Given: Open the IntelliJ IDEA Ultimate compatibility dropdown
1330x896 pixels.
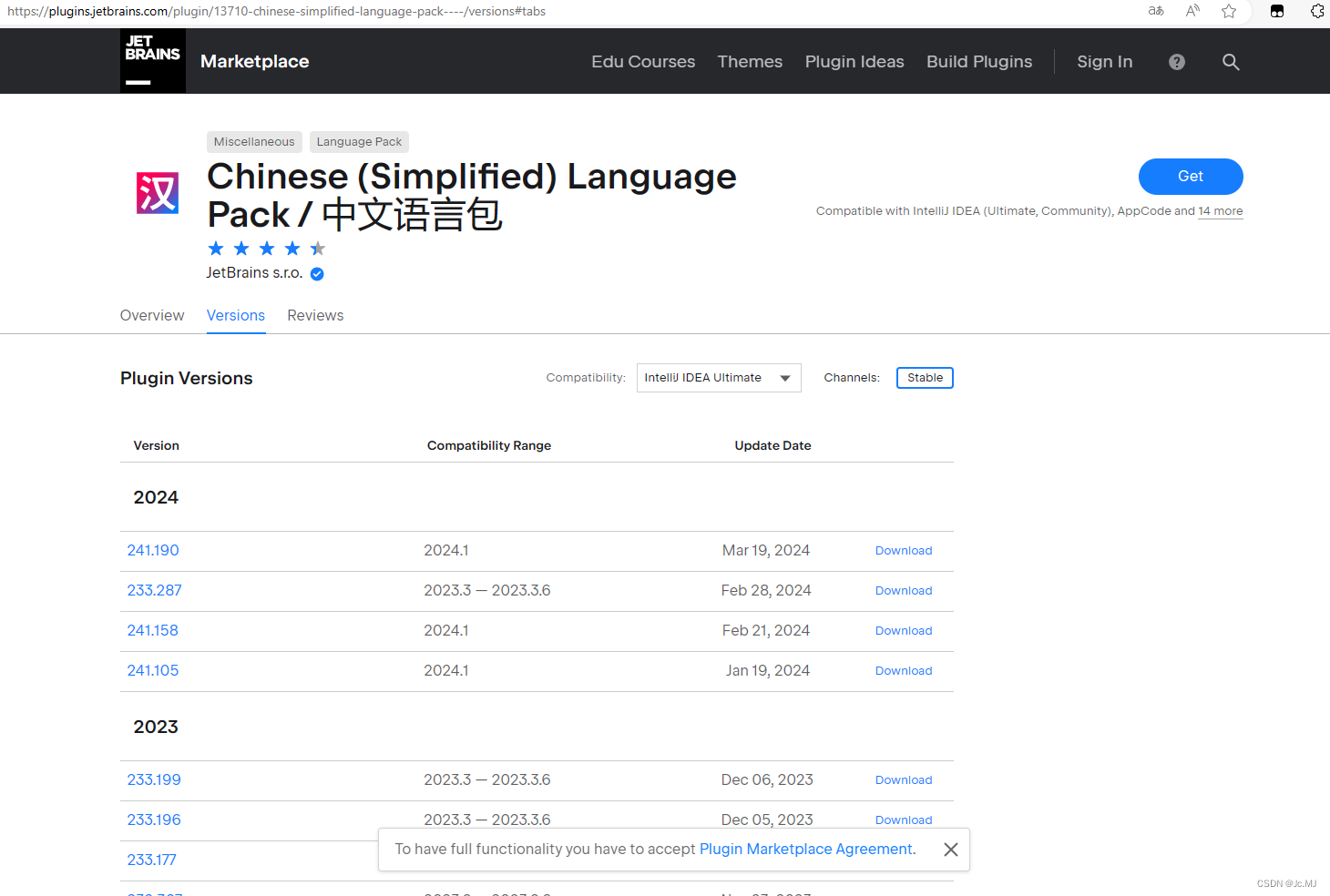Looking at the screenshot, I should (x=719, y=378).
